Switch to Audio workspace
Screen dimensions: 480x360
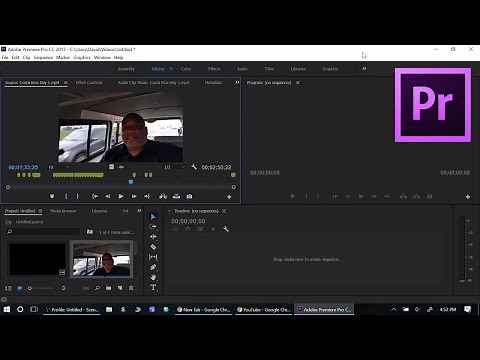[242, 69]
